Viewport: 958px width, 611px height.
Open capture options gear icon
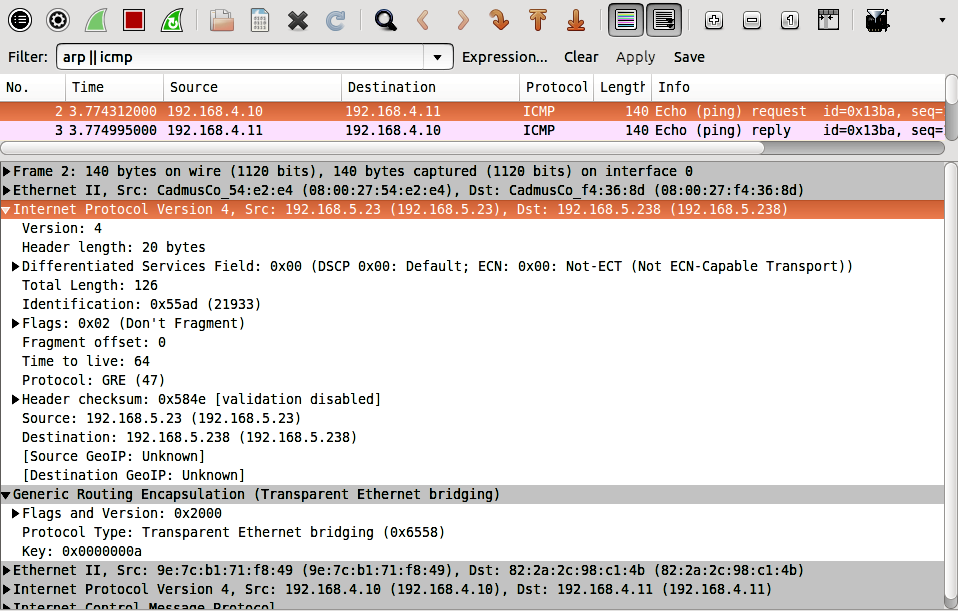point(58,20)
